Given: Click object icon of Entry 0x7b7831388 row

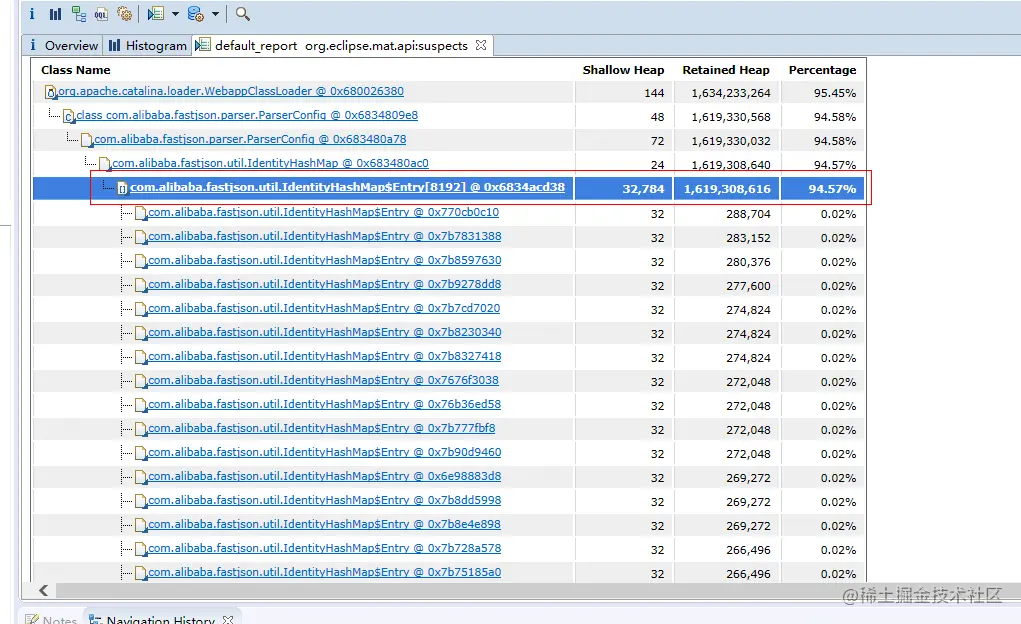Looking at the screenshot, I should pyautogui.click(x=141, y=238).
